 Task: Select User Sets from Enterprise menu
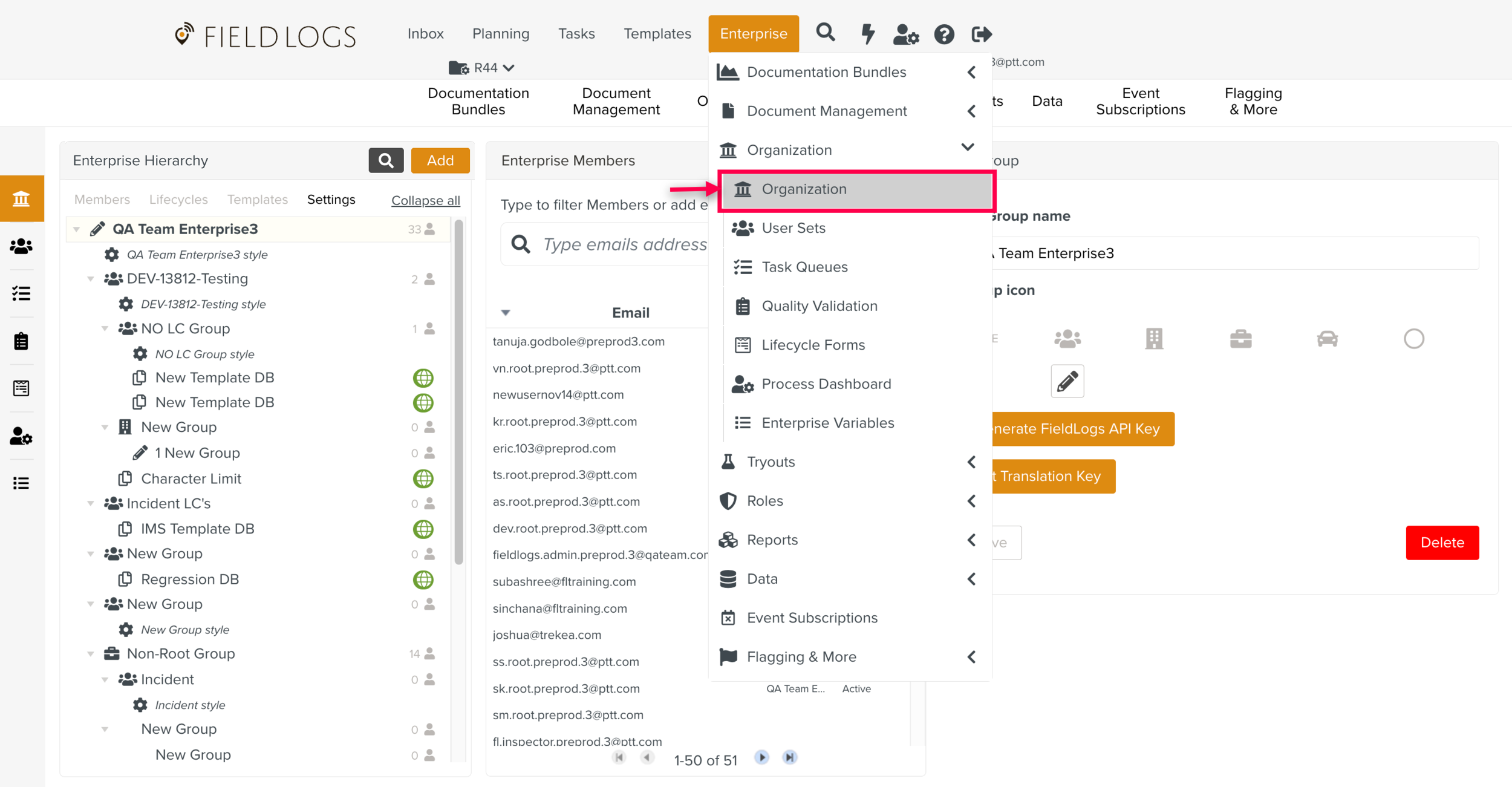coord(793,228)
